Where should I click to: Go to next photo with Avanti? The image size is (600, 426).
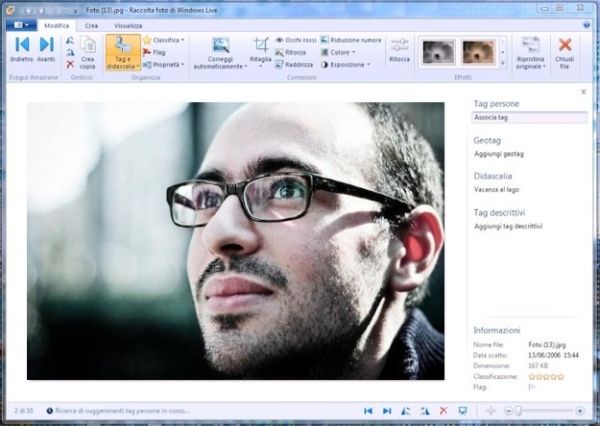46,49
